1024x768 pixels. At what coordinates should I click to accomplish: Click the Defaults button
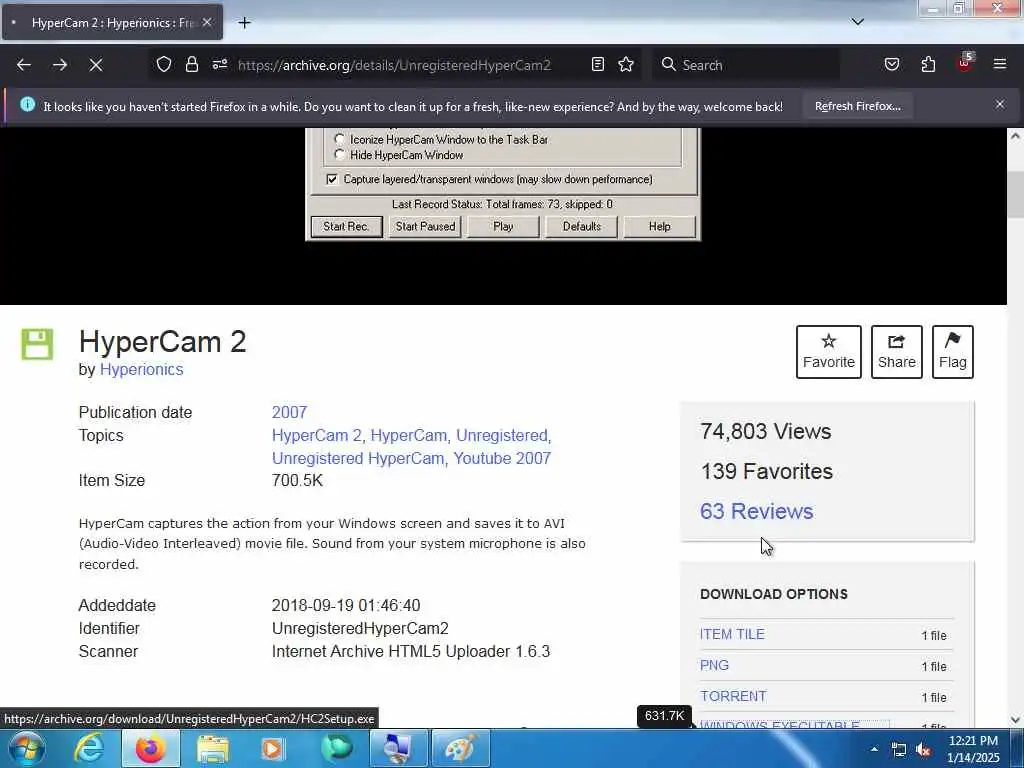point(581,227)
